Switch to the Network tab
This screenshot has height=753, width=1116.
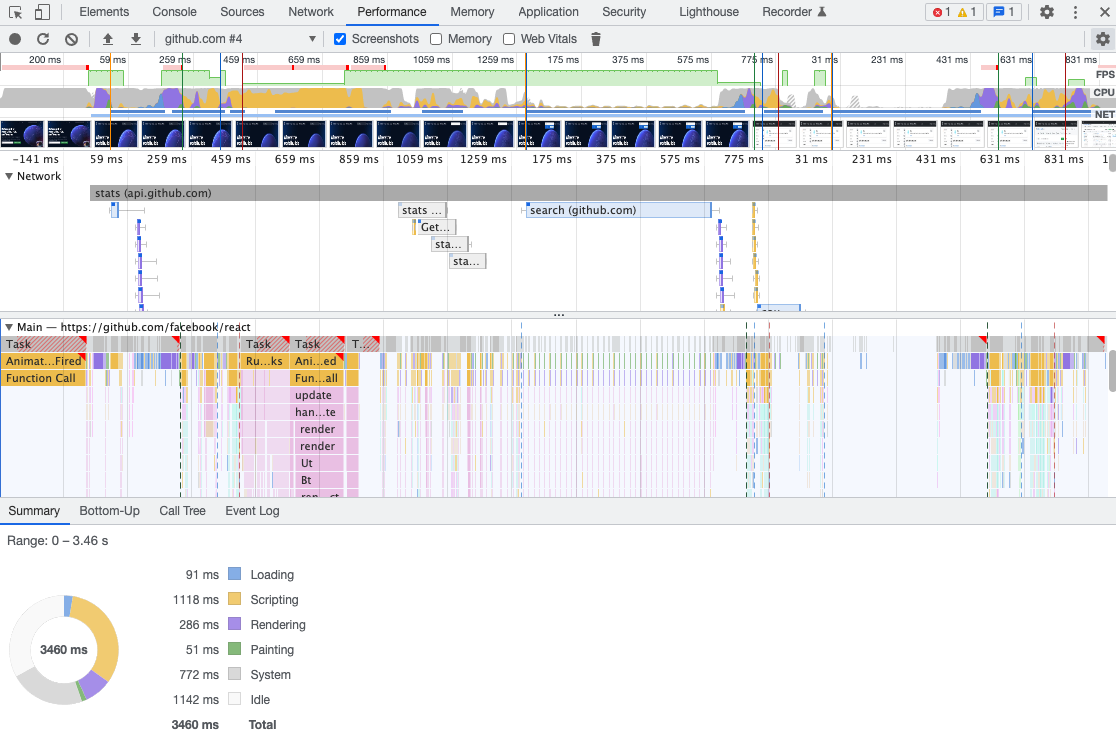pos(311,12)
